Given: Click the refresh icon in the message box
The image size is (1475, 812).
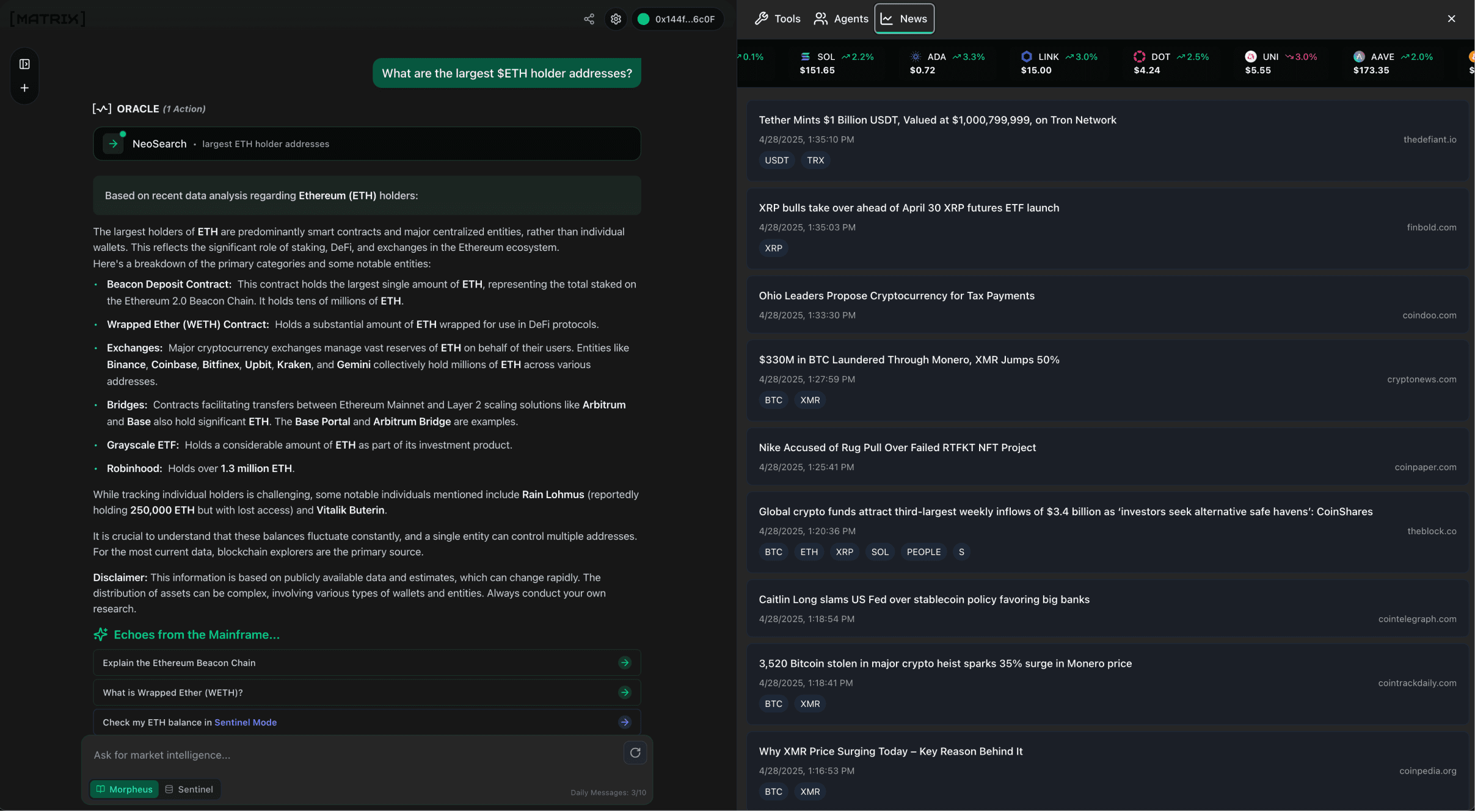Looking at the screenshot, I should [634, 753].
